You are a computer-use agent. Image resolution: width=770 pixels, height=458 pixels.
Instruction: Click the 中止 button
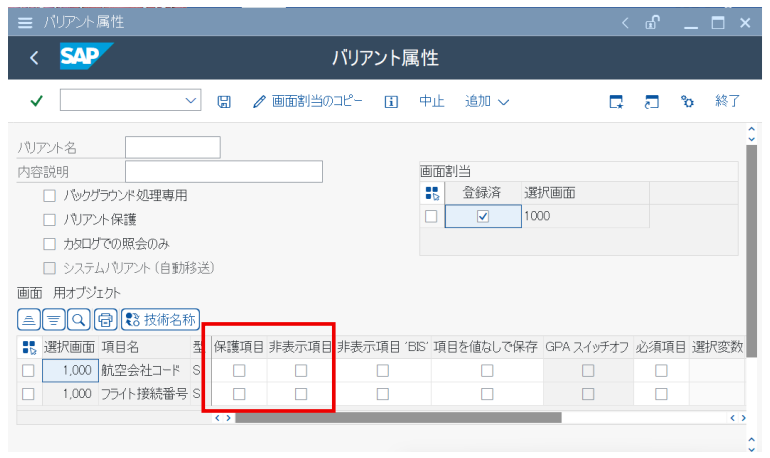pos(432,101)
